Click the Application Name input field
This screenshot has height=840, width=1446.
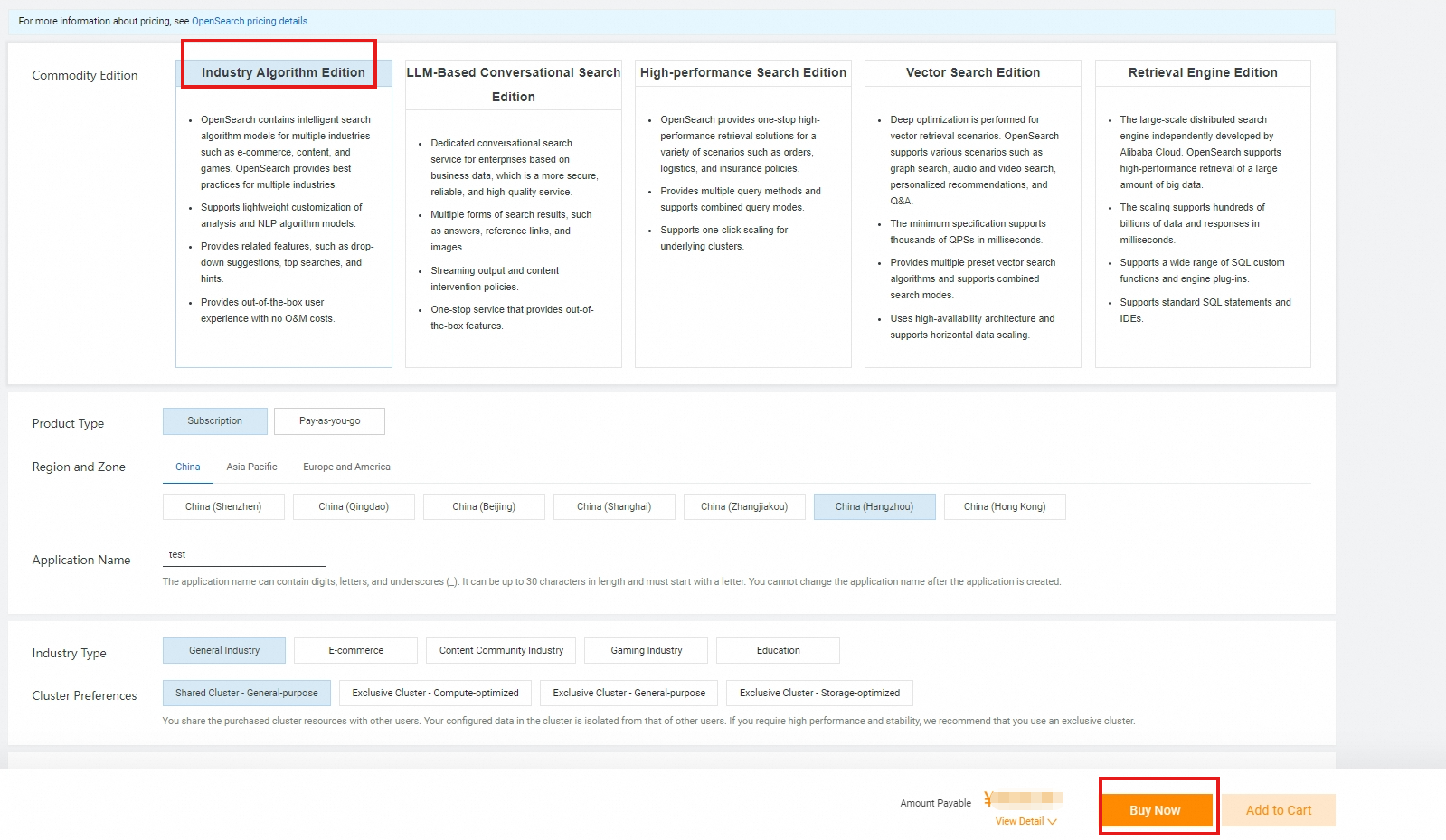244,555
